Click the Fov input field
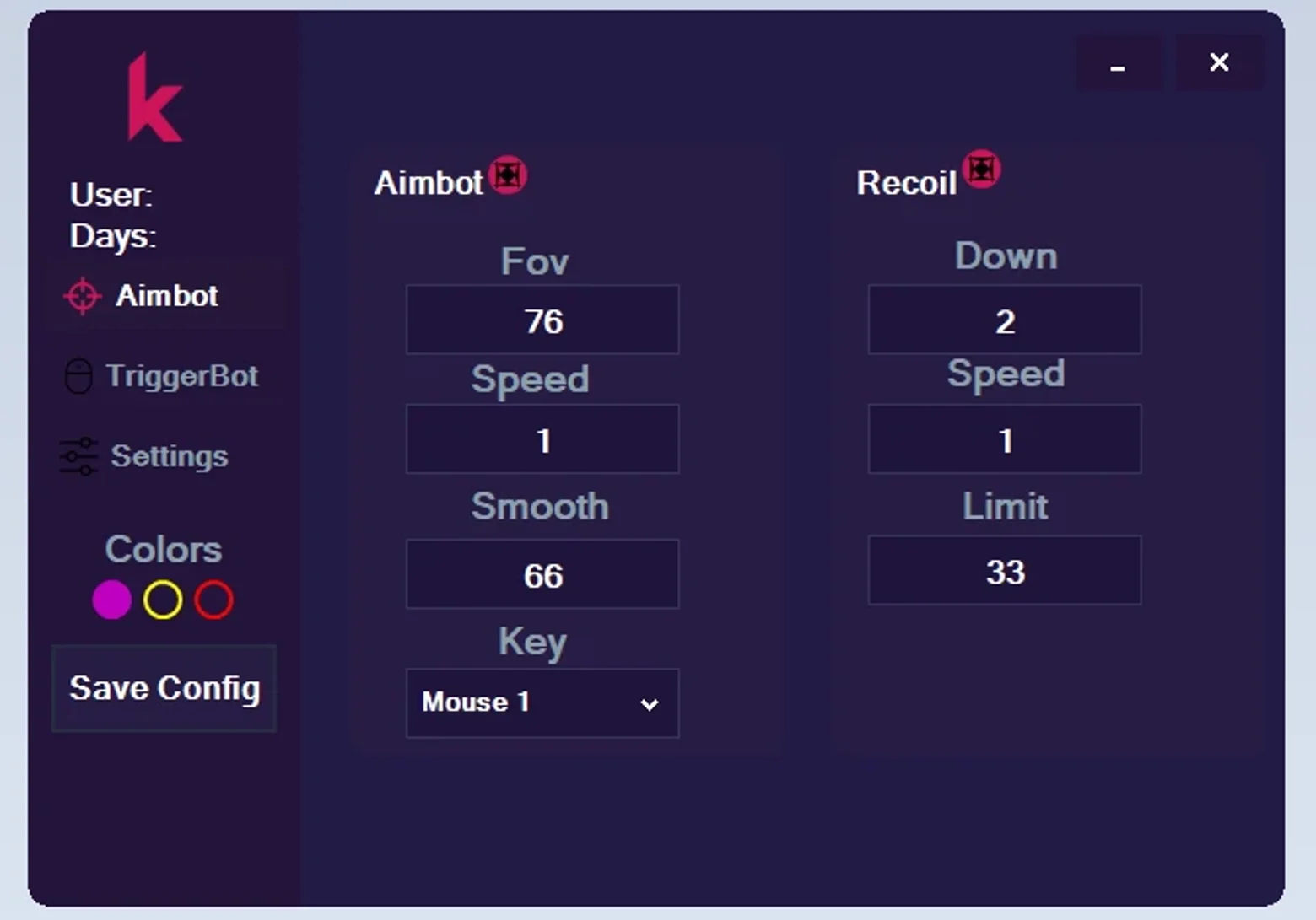The height and width of the screenshot is (920, 1316). click(542, 320)
